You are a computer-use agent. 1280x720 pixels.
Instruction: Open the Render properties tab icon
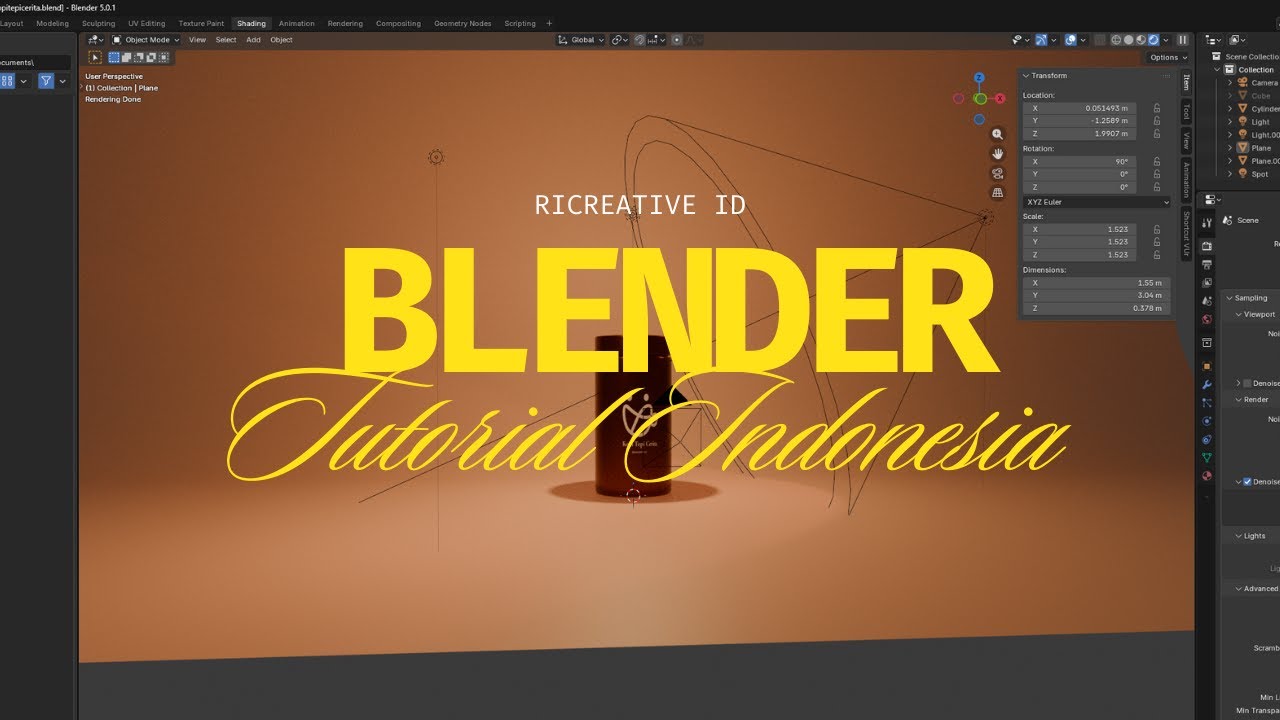pyautogui.click(x=1207, y=246)
